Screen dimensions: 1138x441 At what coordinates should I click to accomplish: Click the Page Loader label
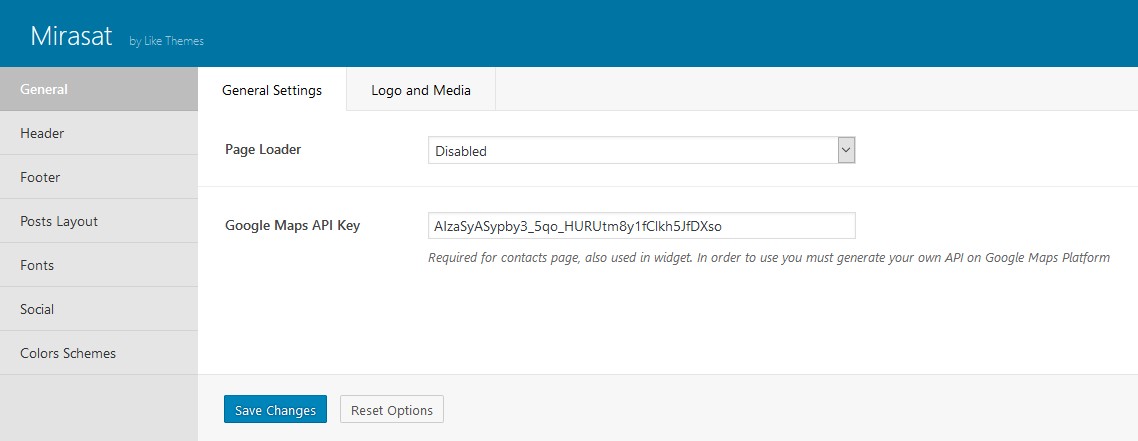pos(263,149)
